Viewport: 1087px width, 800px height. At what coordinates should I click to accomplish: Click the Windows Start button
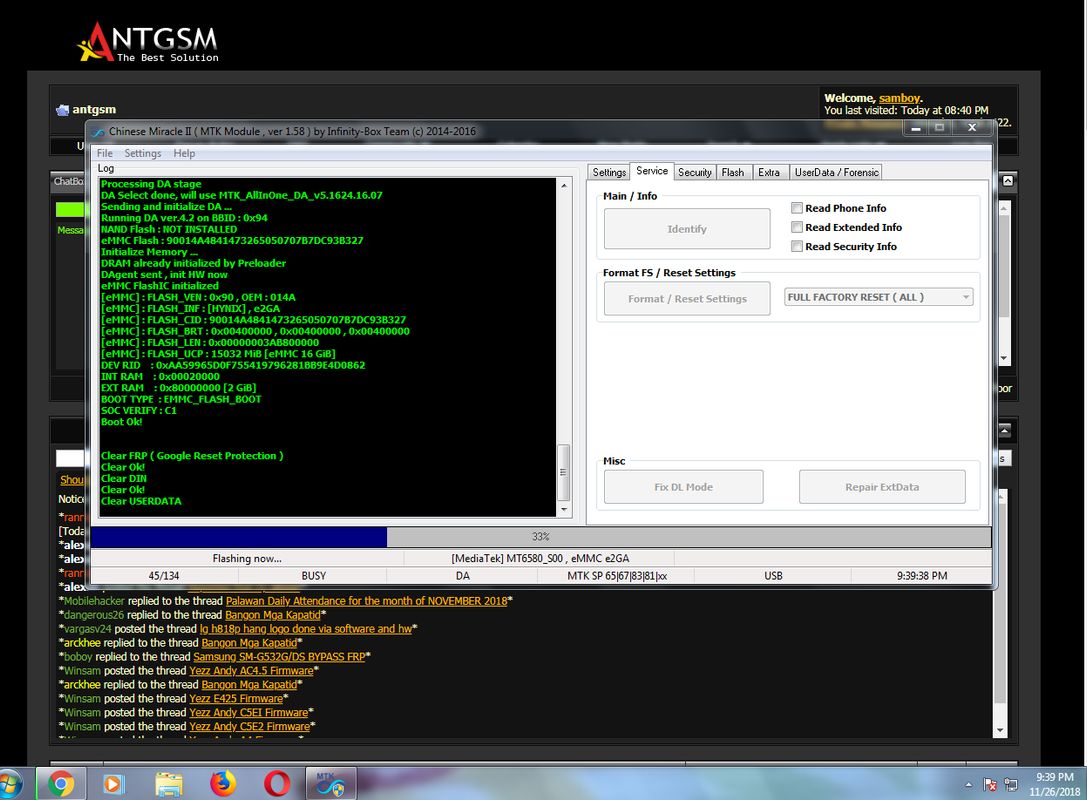[11, 784]
